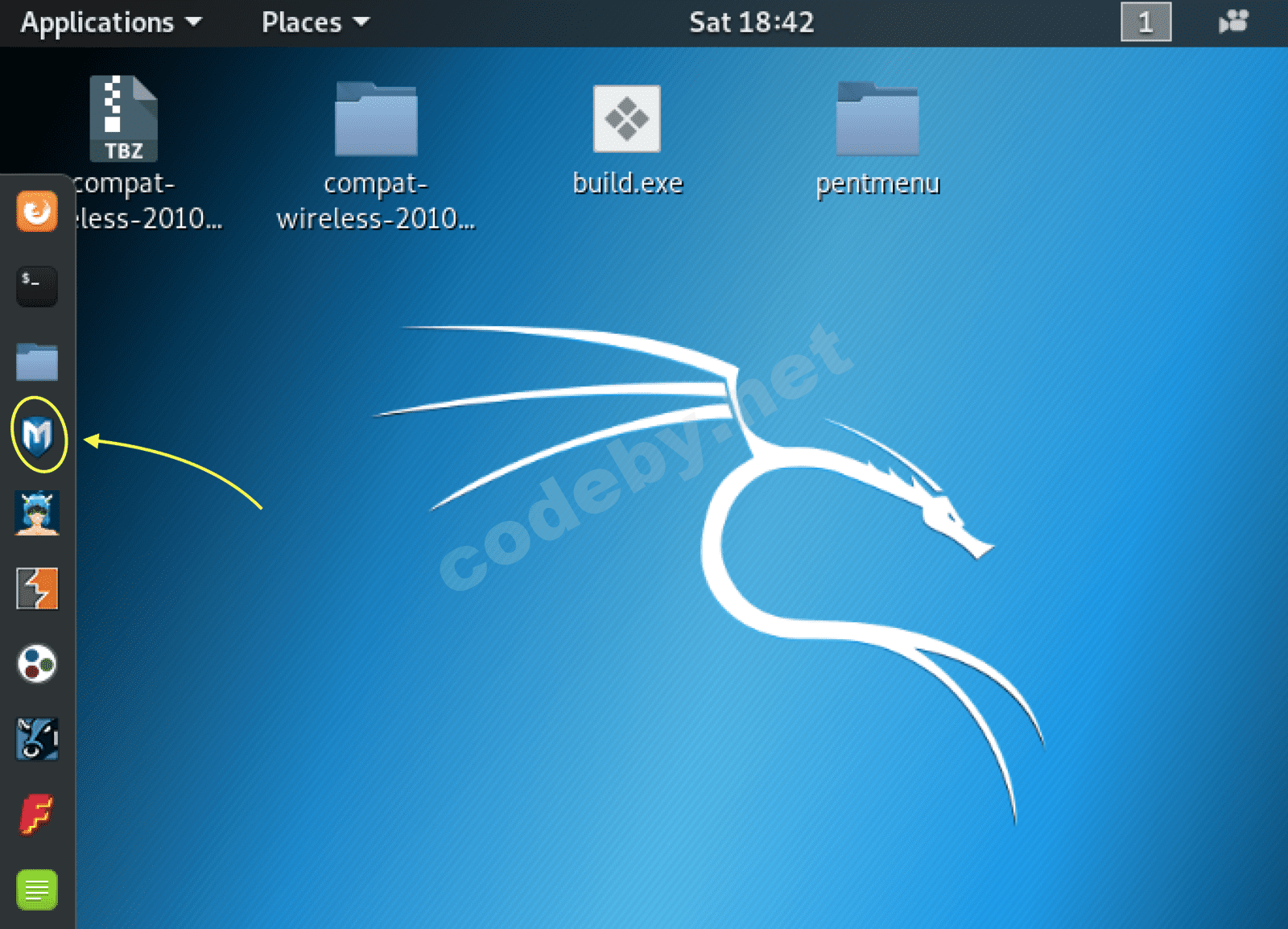Image resolution: width=1288 pixels, height=929 pixels.
Task: Click the Sat 18:42 clock
Action: point(751,23)
